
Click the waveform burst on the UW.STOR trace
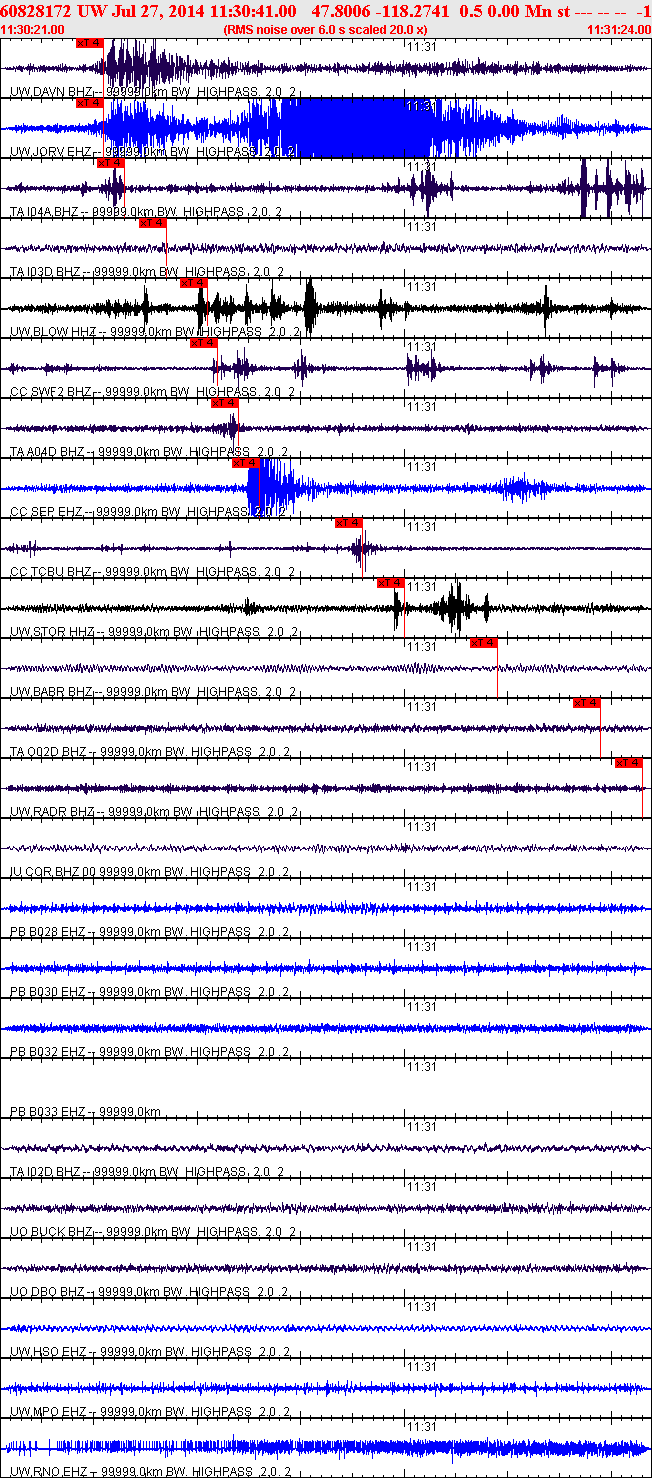click(457, 607)
